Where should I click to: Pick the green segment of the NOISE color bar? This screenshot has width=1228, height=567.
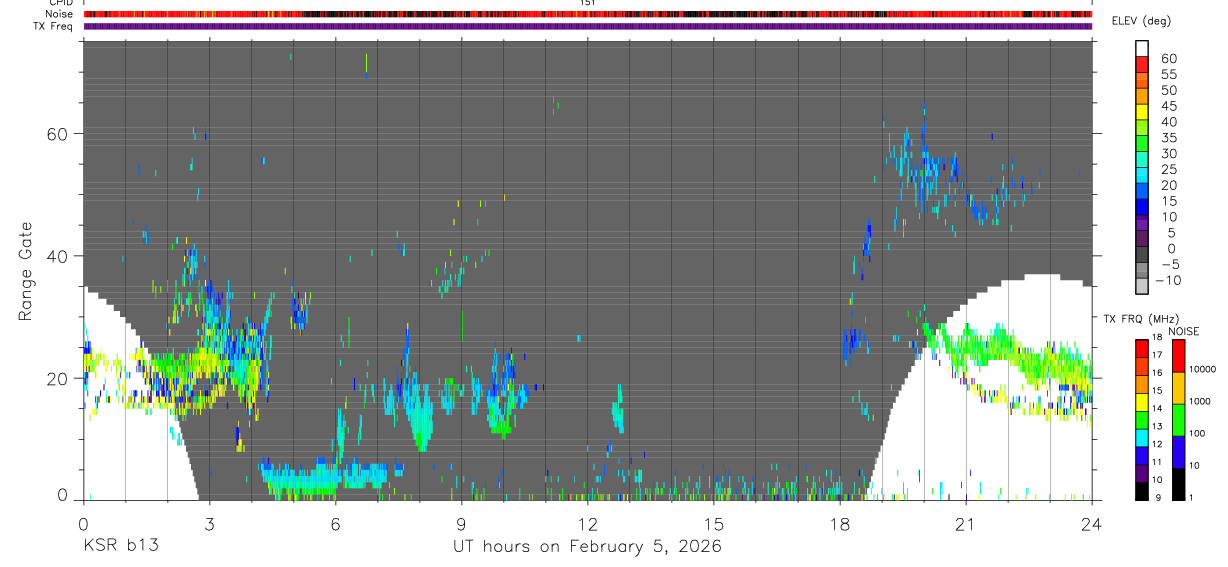1179,419
